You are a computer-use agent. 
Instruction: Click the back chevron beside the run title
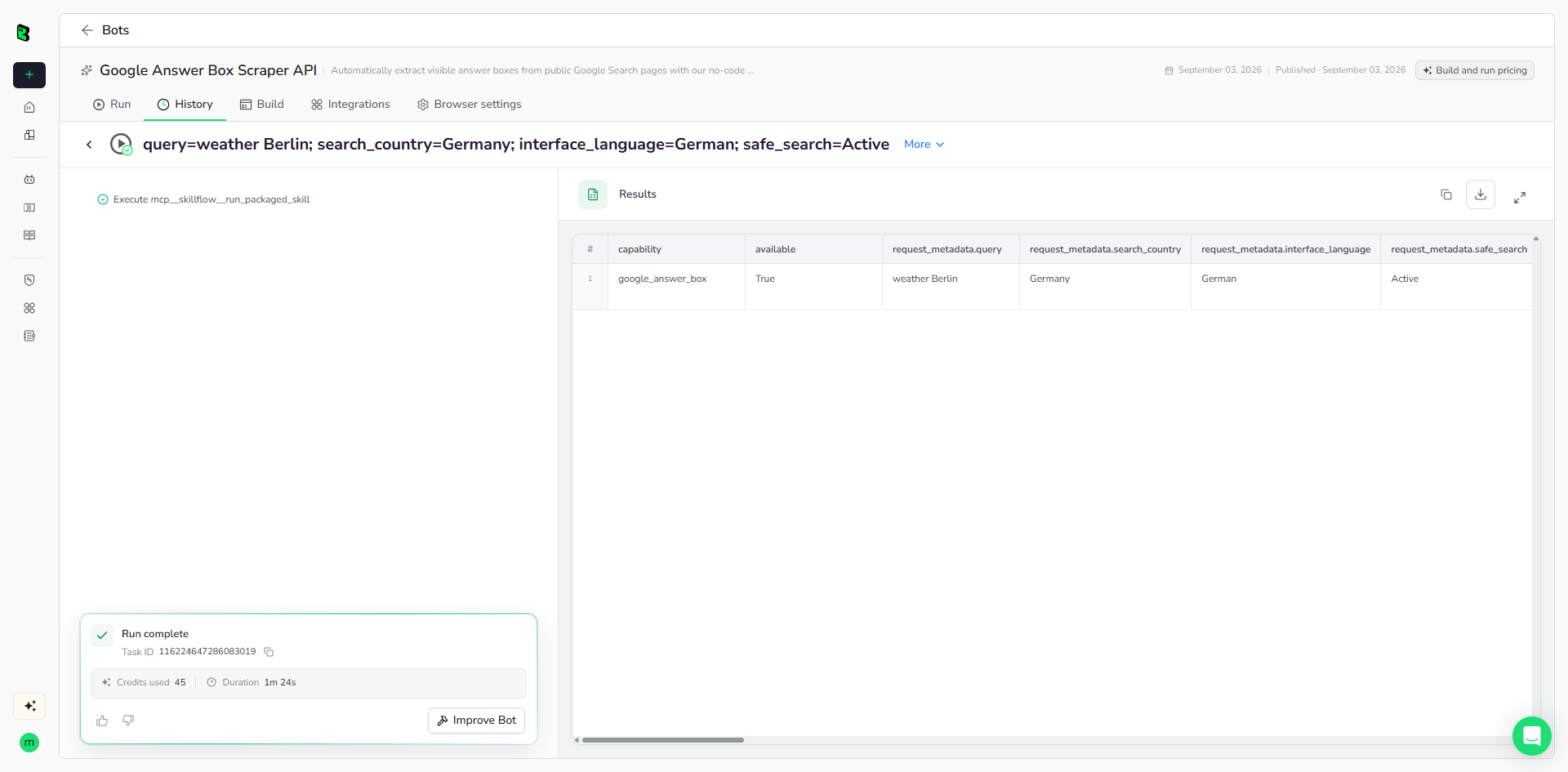[89, 145]
